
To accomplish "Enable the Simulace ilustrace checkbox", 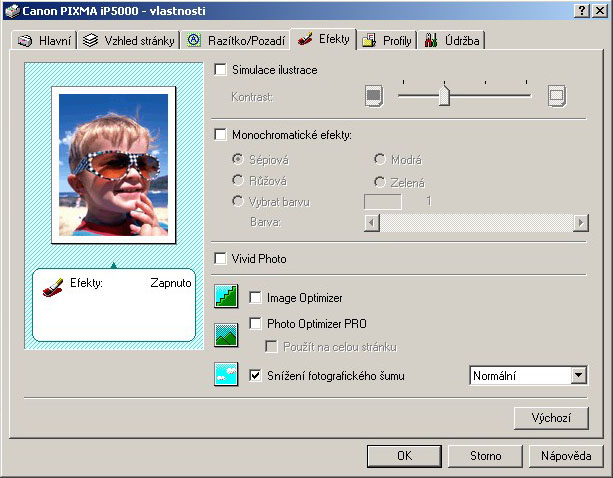I will [221, 70].
